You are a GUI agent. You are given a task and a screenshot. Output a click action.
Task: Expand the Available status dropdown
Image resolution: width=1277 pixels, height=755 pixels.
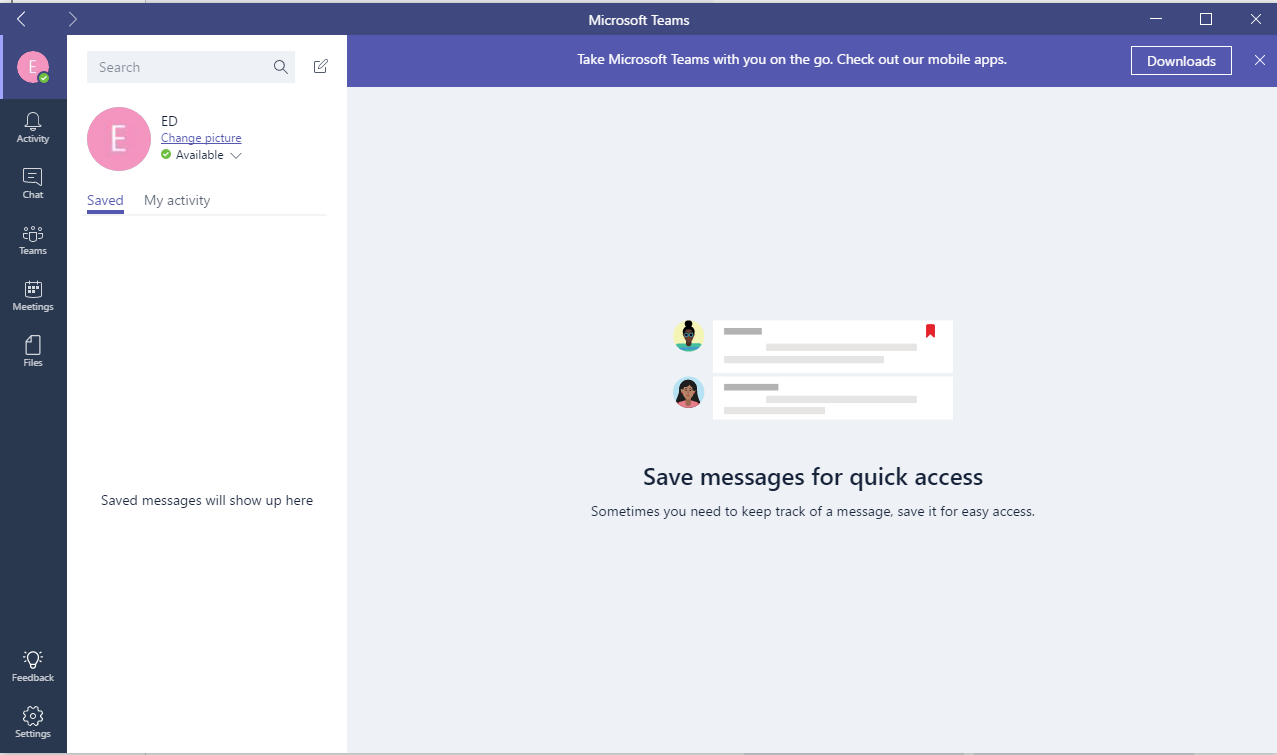[x=236, y=155]
